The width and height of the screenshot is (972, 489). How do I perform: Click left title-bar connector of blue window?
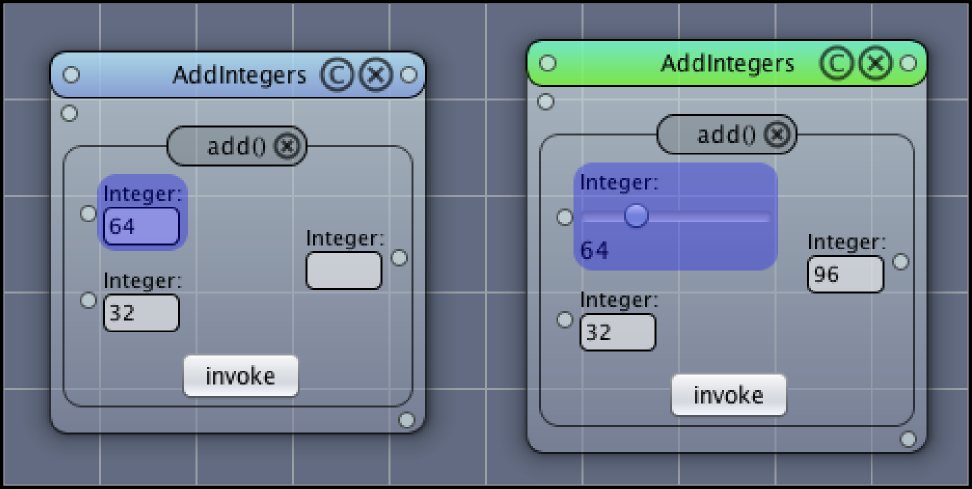[72, 75]
